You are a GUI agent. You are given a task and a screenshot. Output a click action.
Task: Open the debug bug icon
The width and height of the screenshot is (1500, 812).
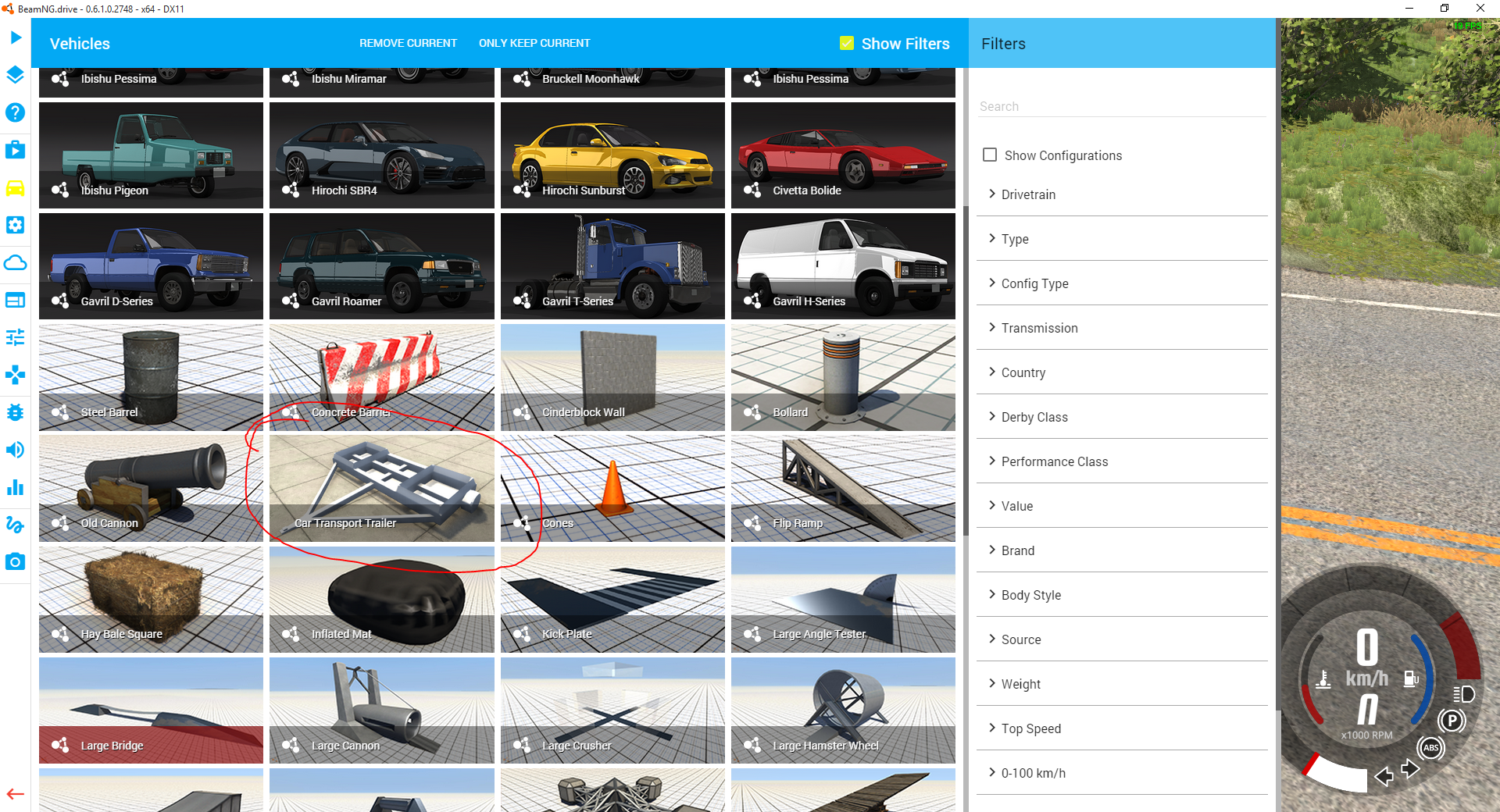15,412
